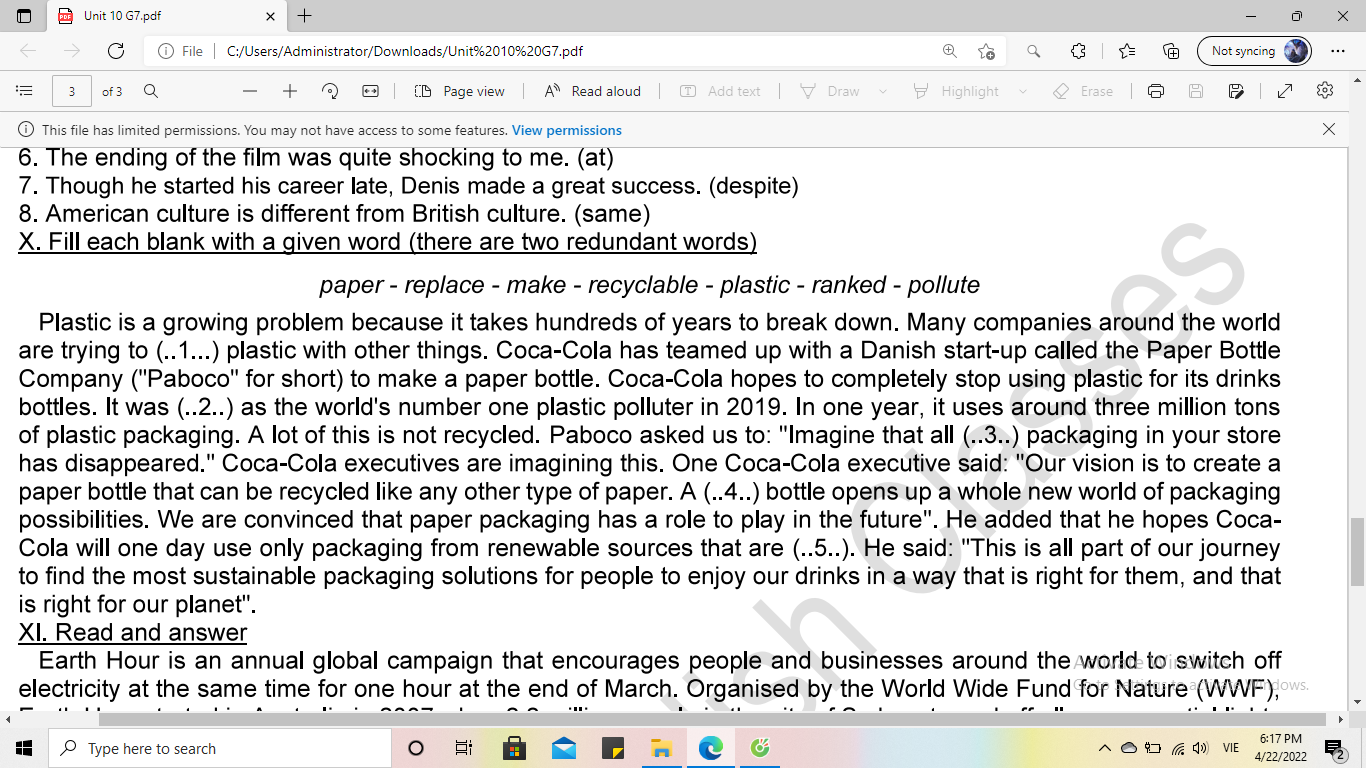
Task: Open Task View on taskbar
Action: [464, 748]
